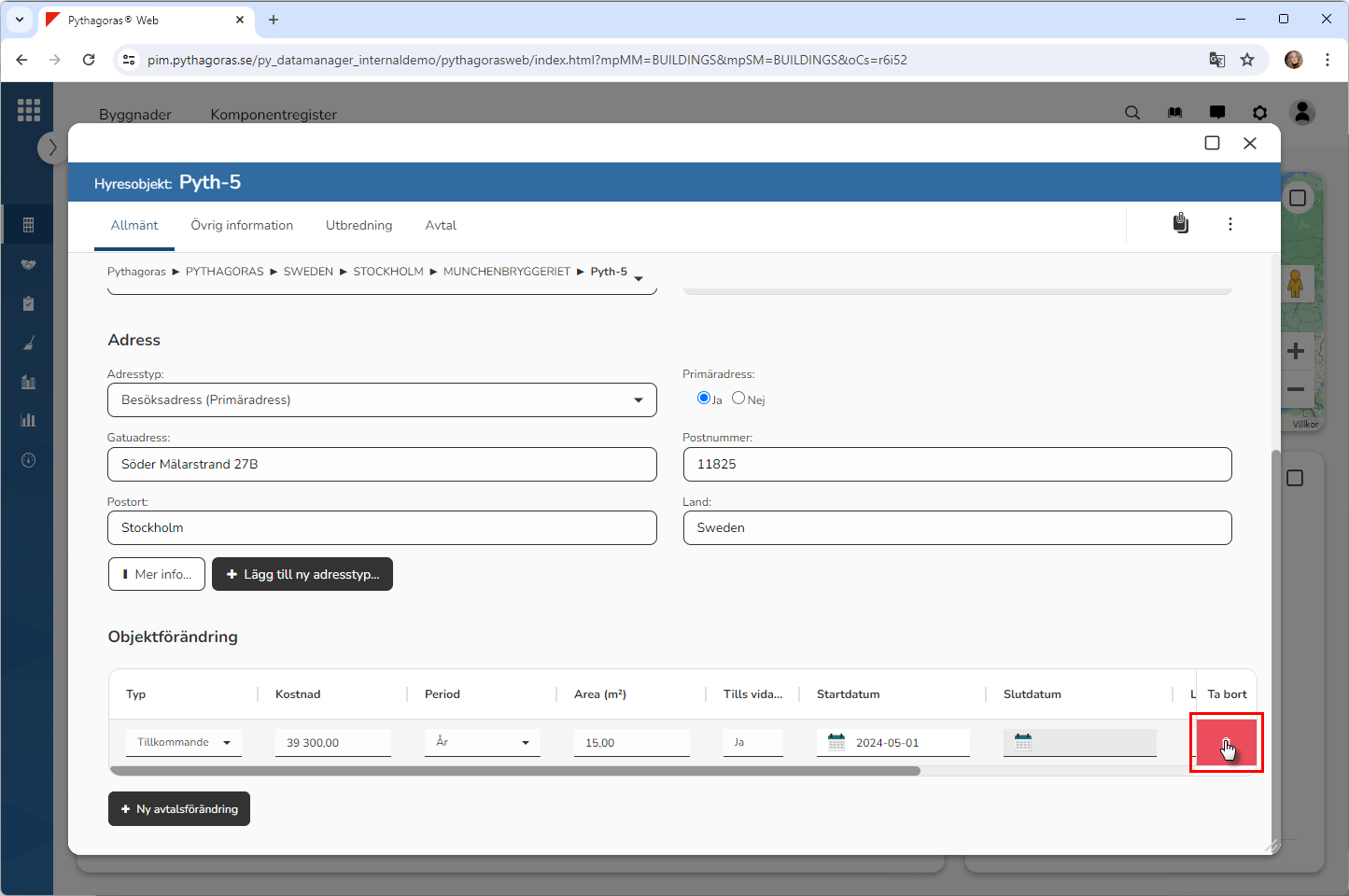This screenshot has width=1349, height=896.
Task: Select Nej for Primäradress
Action: 738,399
